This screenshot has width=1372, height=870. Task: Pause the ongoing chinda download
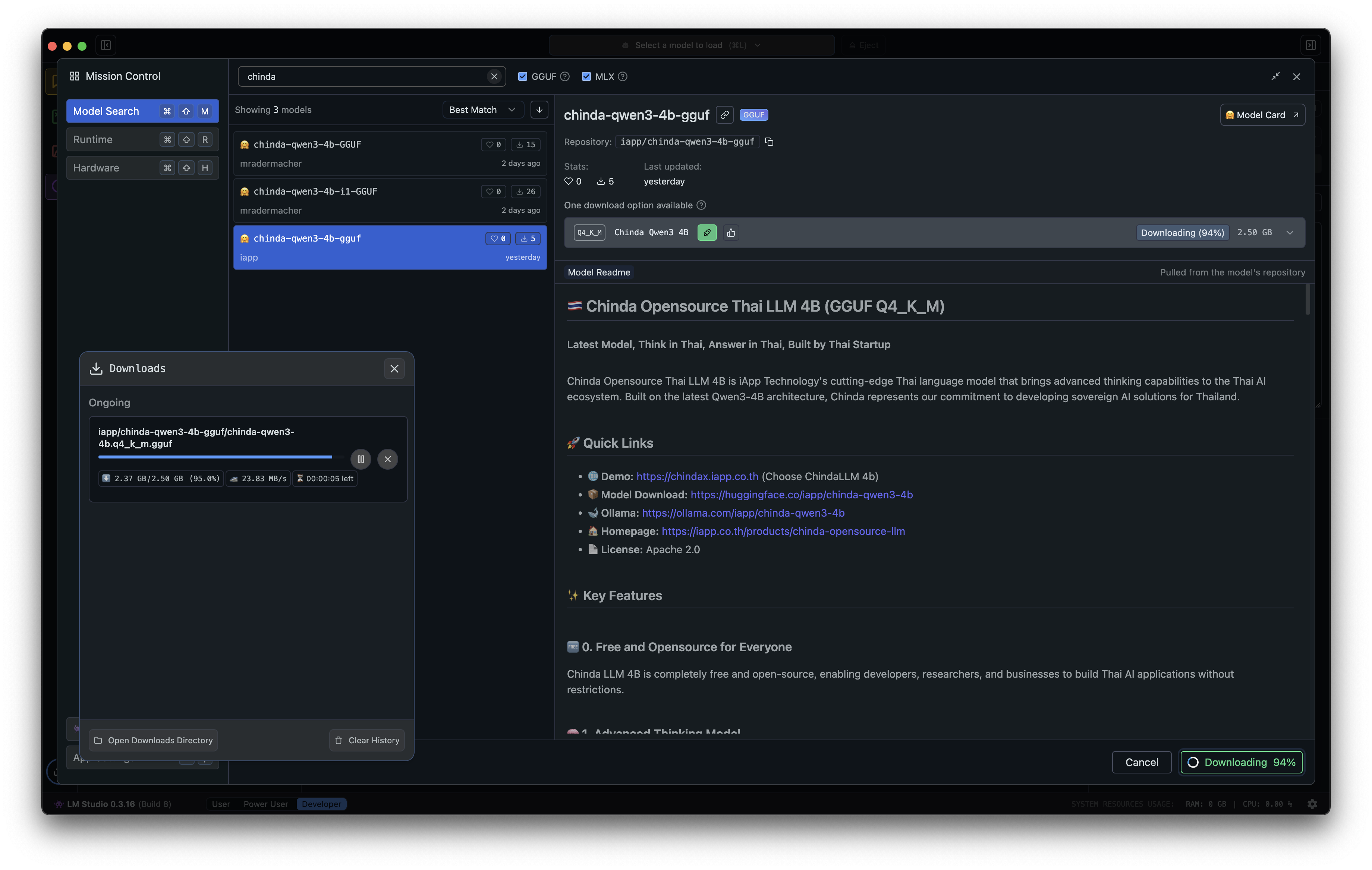[x=360, y=459]
